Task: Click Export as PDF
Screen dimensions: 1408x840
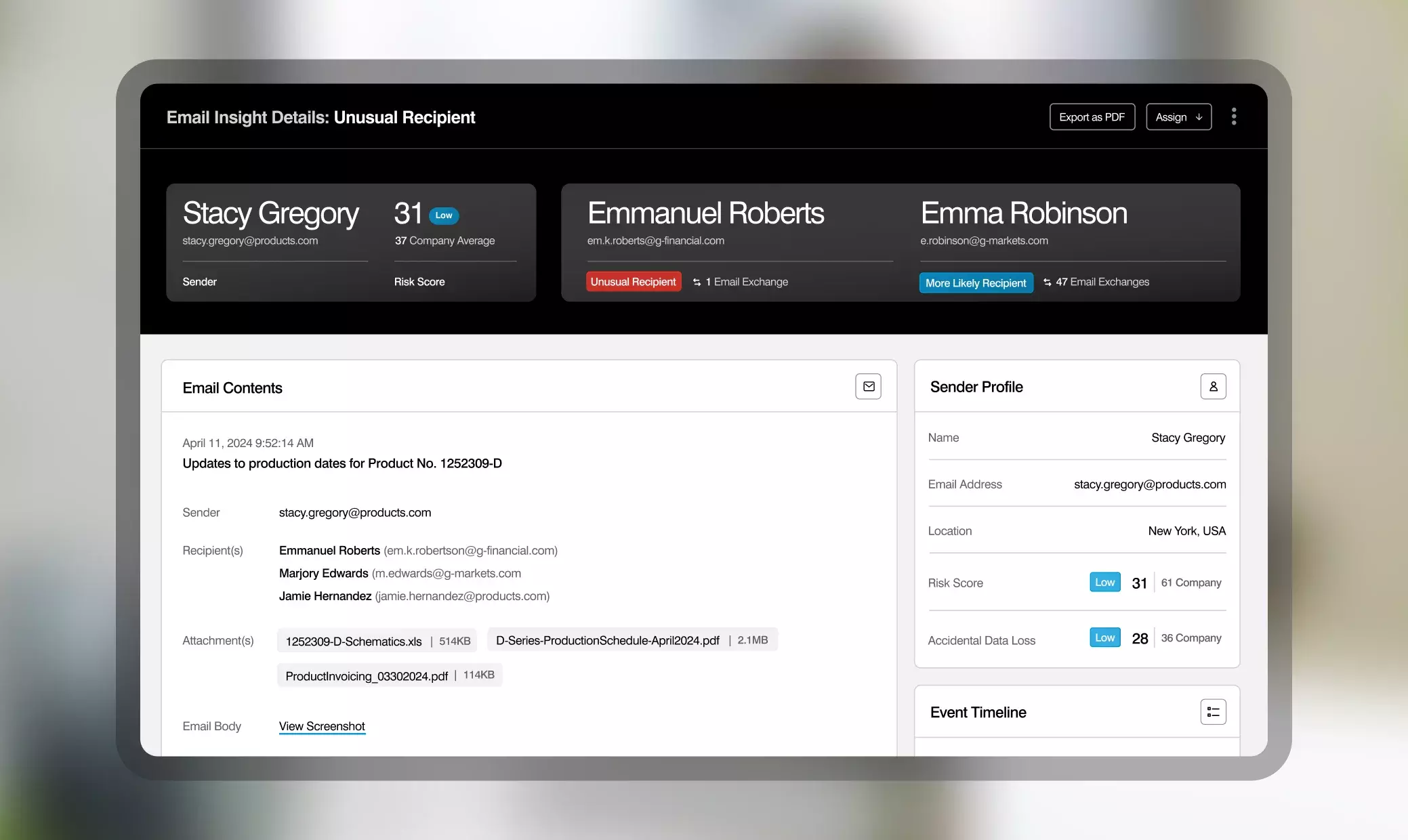Action: click(1092, 117)
